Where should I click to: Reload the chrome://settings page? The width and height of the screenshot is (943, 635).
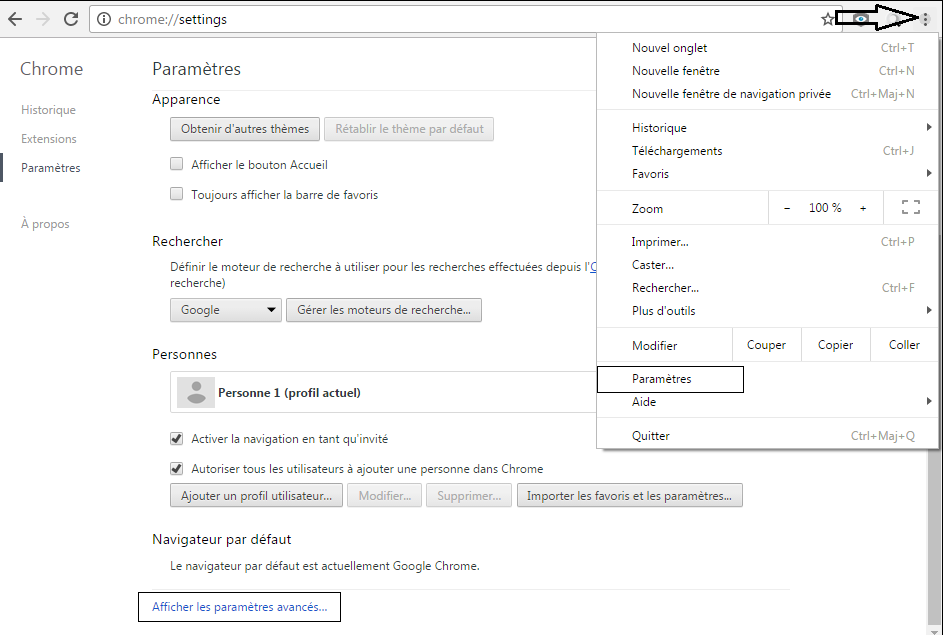coord(71,19)
